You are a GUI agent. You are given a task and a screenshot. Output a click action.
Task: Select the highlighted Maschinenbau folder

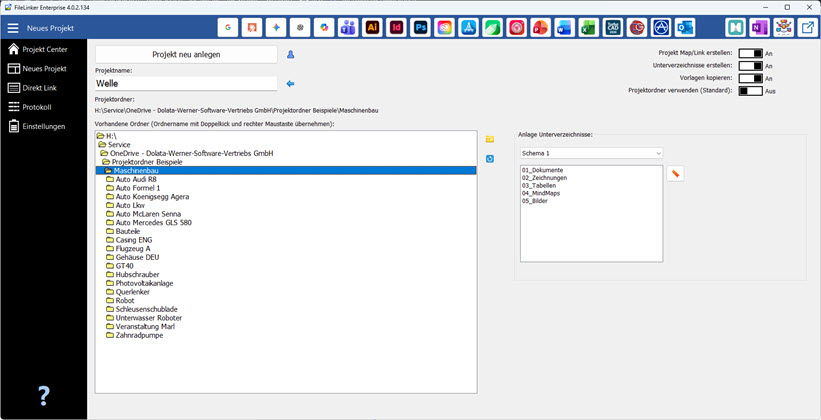tap(286, 171)
